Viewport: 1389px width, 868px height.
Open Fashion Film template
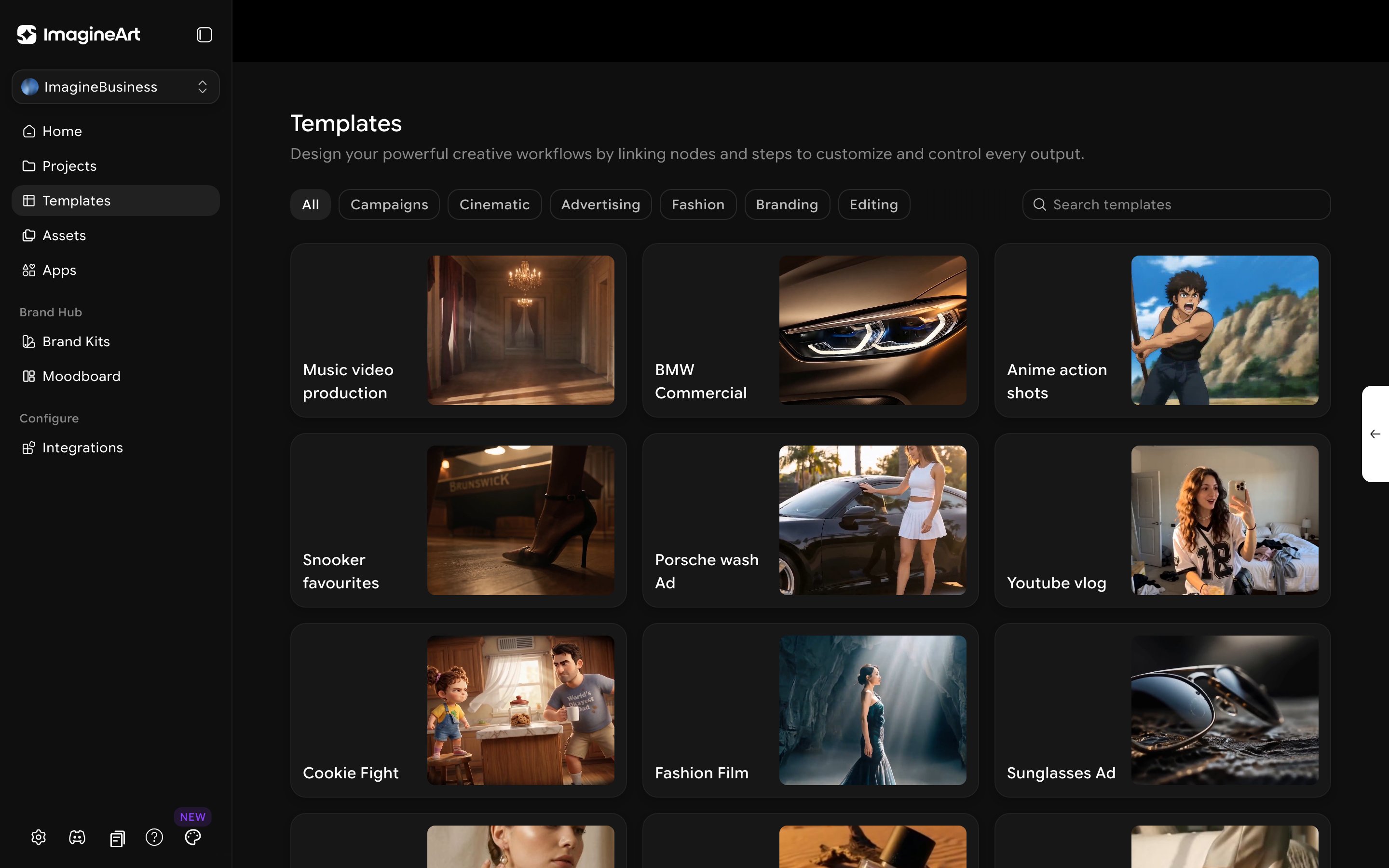point(810,710)
